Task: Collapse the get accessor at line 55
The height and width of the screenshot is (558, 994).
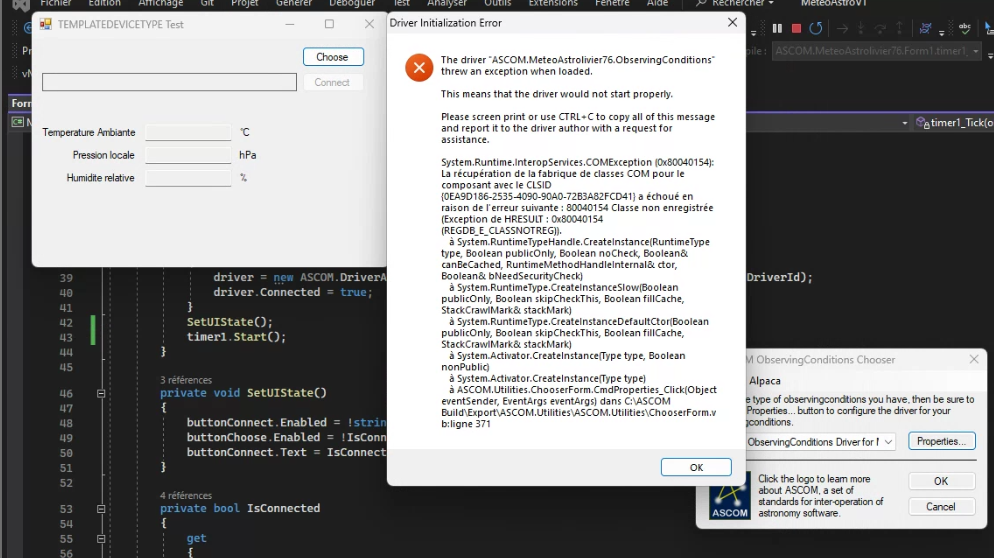Action: 101,538
